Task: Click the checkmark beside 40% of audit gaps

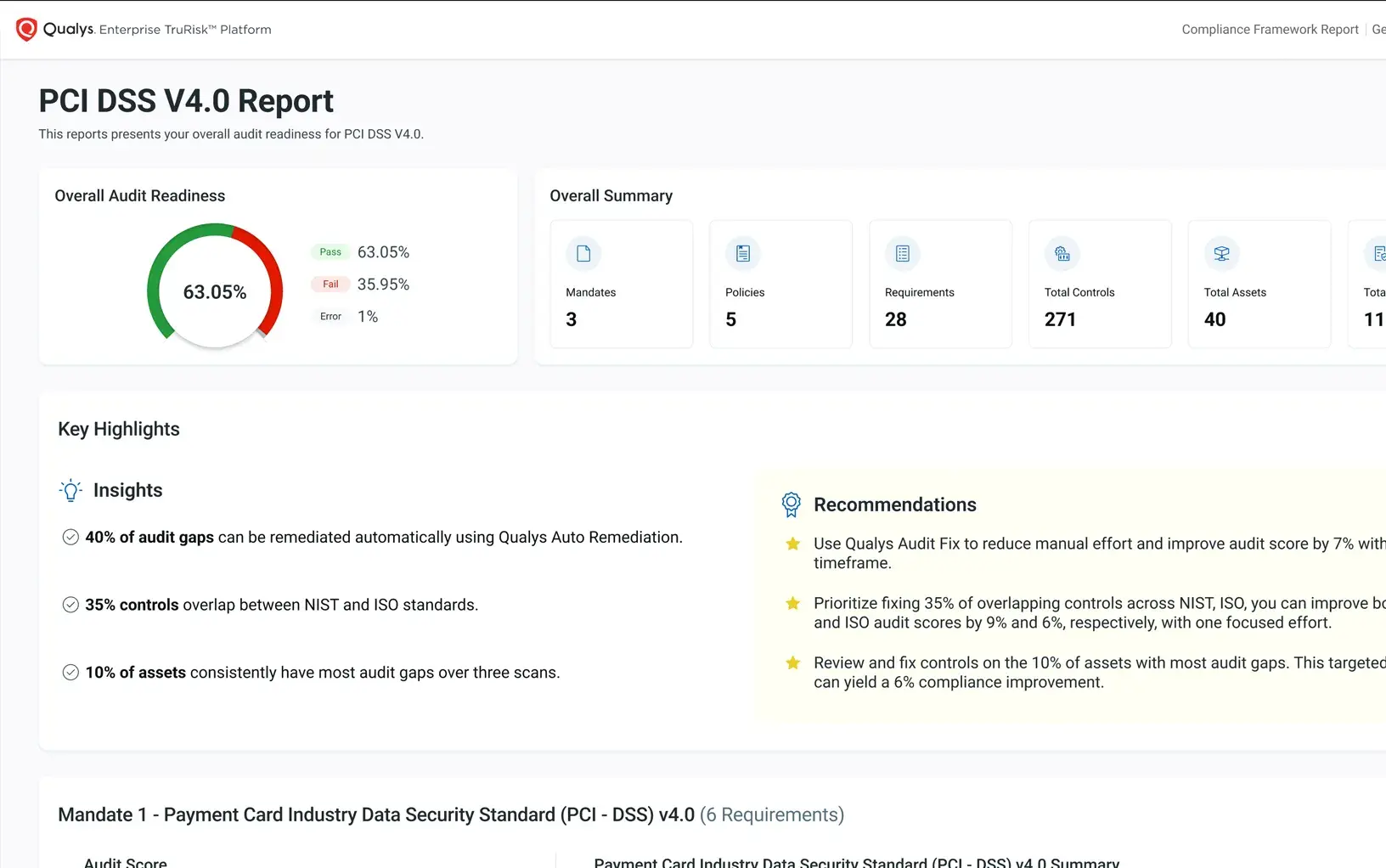Action: click(71, 537)
